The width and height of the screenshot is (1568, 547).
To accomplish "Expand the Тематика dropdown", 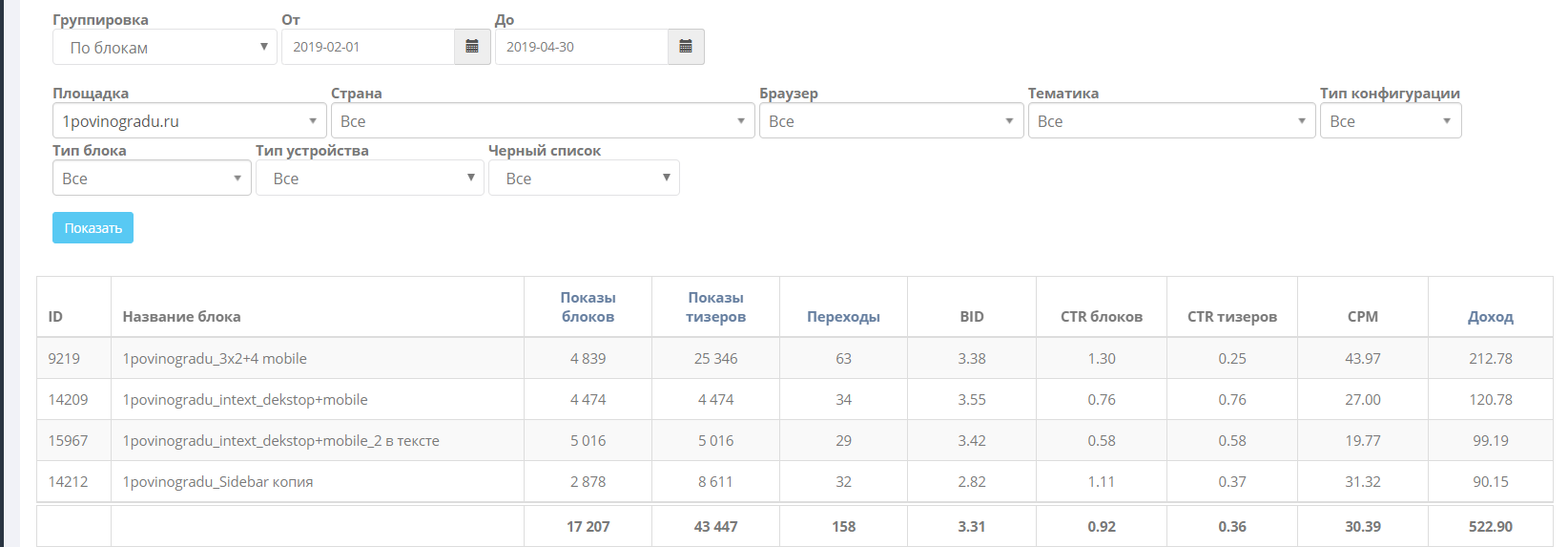I will coord(1171,121).
